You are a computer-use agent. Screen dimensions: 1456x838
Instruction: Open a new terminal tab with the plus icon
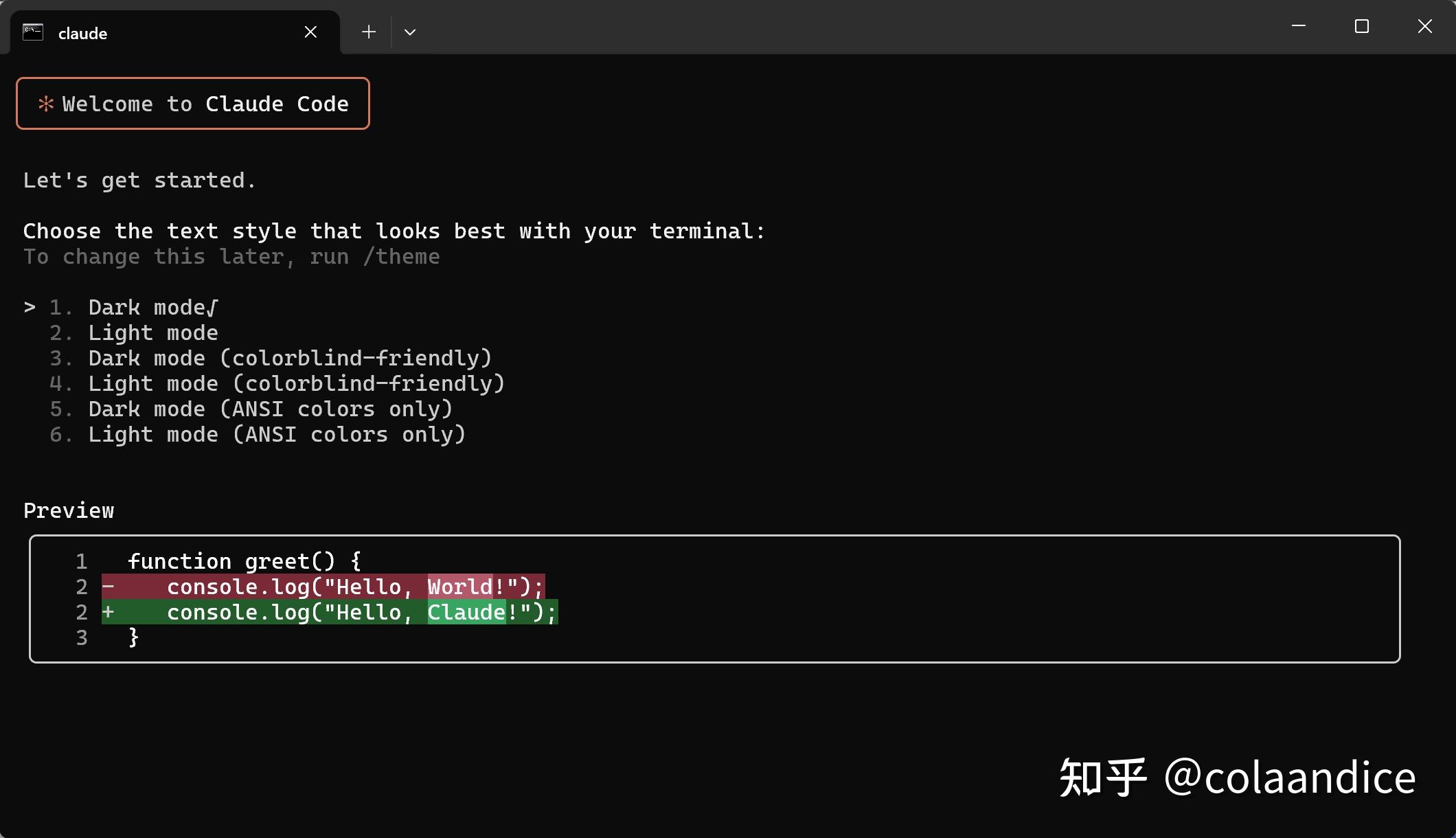pos(369,32)
